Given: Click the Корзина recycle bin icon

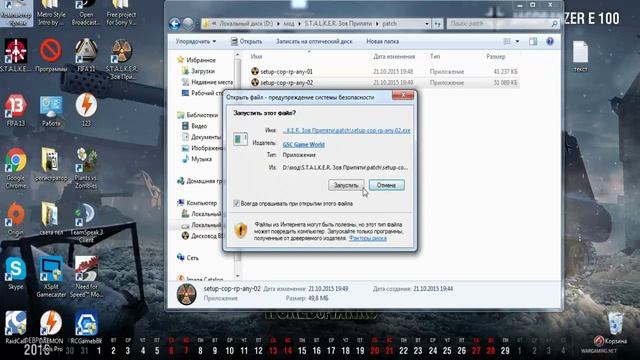Looking at the screenshot, I should (x=615, y=329).
